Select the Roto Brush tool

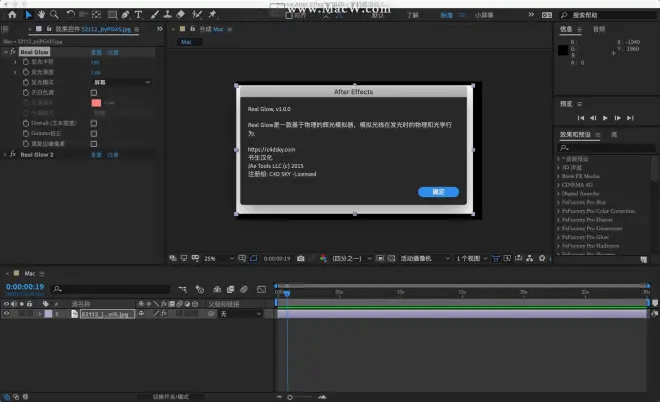point(197,15)
